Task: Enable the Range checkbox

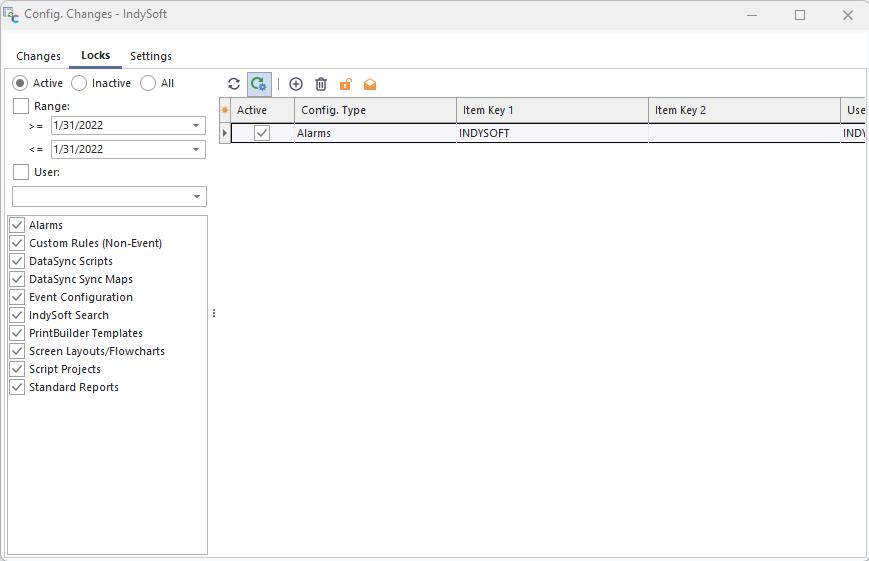Action: [21, 106]
